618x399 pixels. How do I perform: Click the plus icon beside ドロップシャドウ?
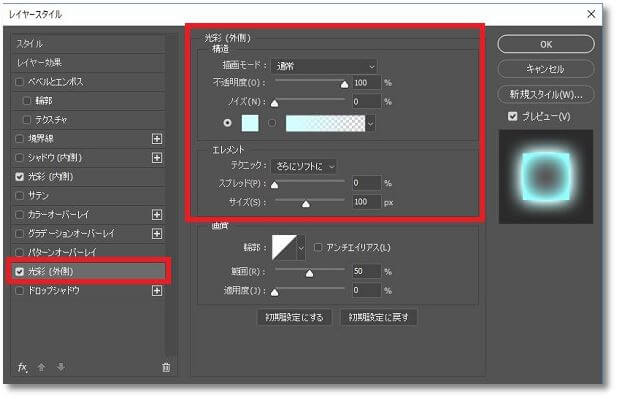click(x=157, y=291)
